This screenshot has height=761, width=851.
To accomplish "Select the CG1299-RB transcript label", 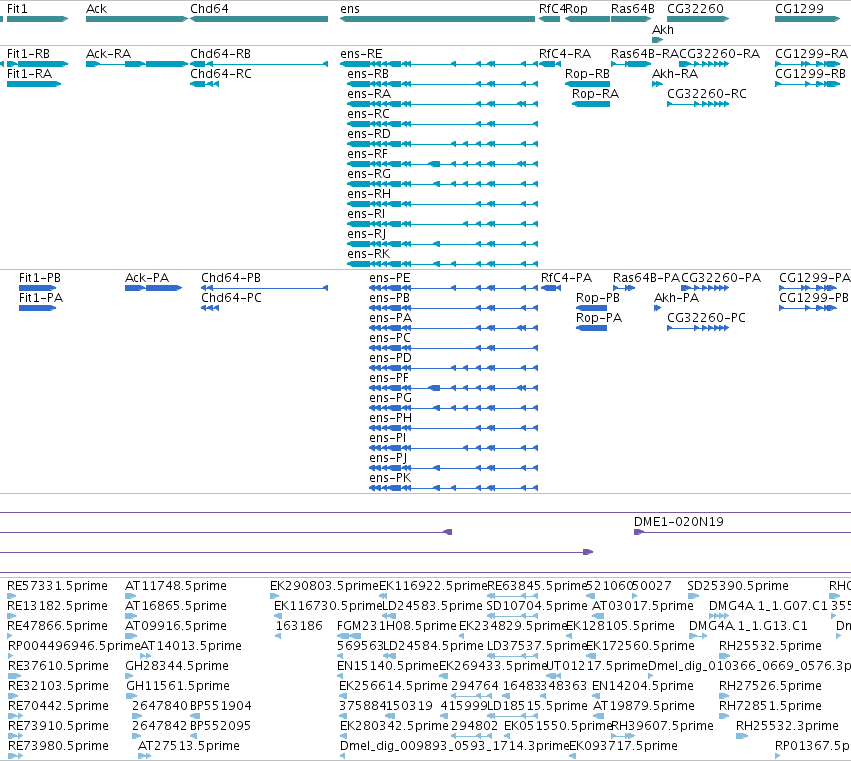I will [x=810, y=74].
